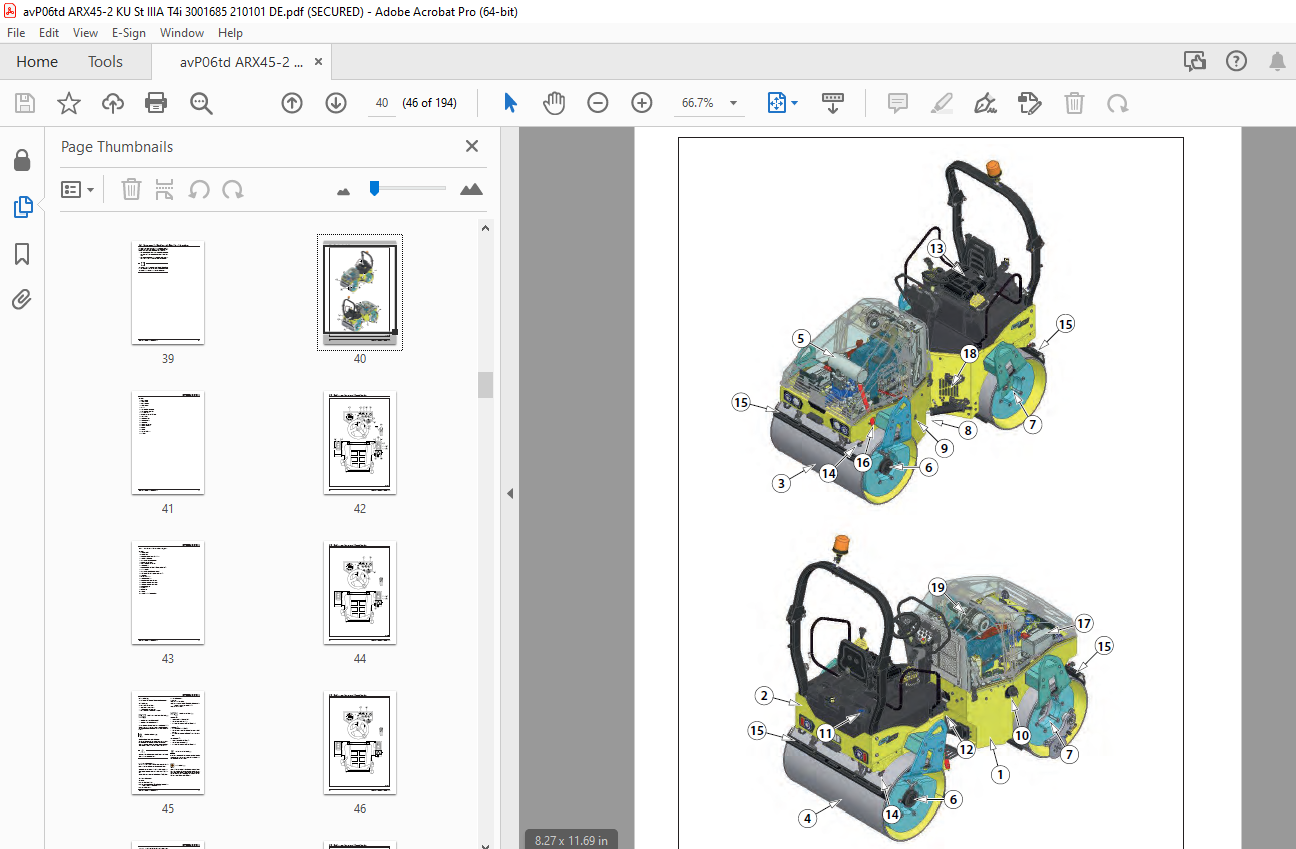Image resolution: width=1296 pixels, height=849 pixels.
Task: Click the extract pages scissor icon
Action: point(165,189)
